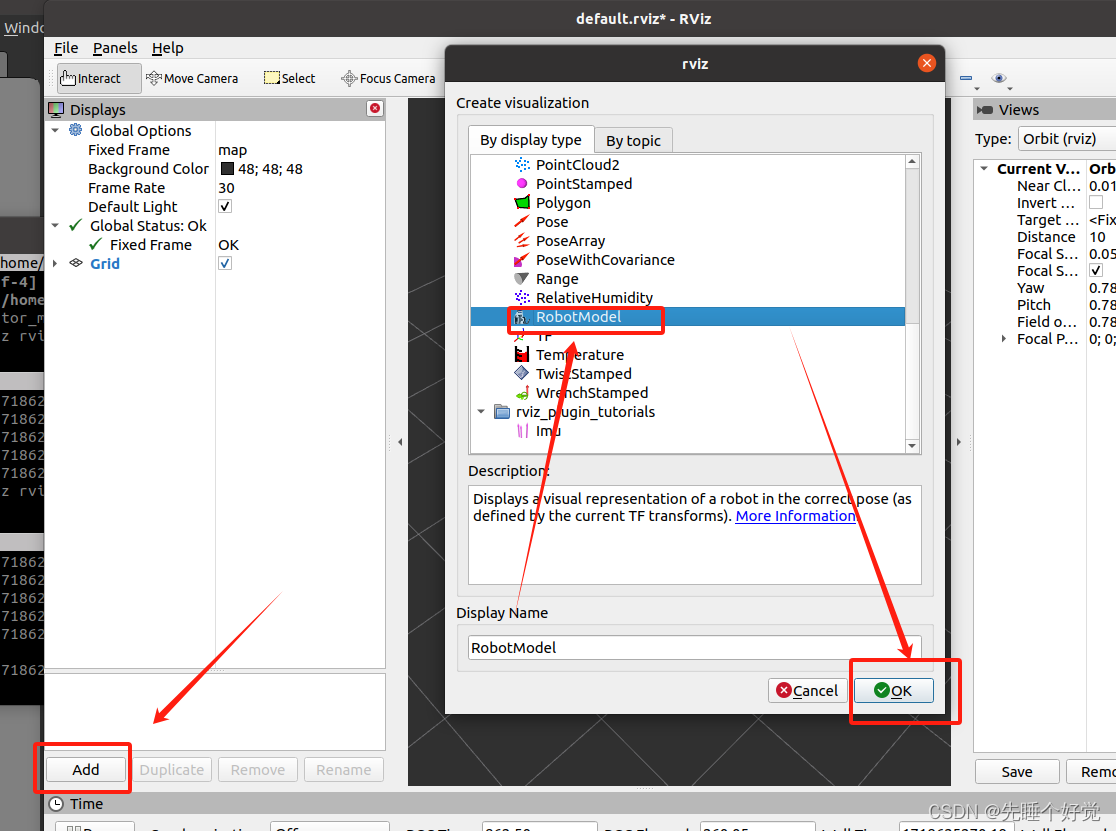Open the view Type dropdown
The image size is (1116, 831).
pyautogui.click(x=1066, y=139)
